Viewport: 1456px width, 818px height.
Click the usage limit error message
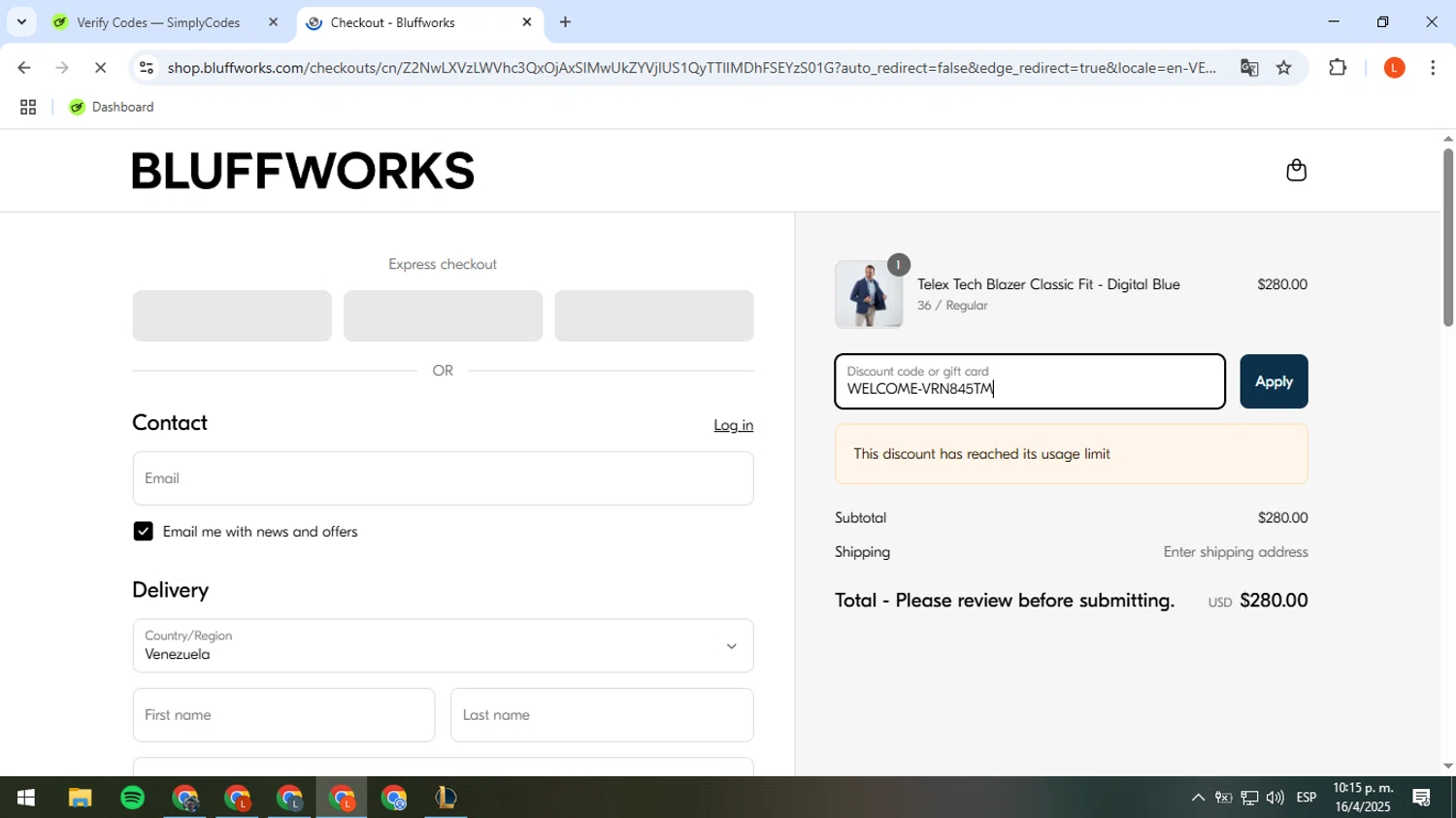[x=1072, y=454]
